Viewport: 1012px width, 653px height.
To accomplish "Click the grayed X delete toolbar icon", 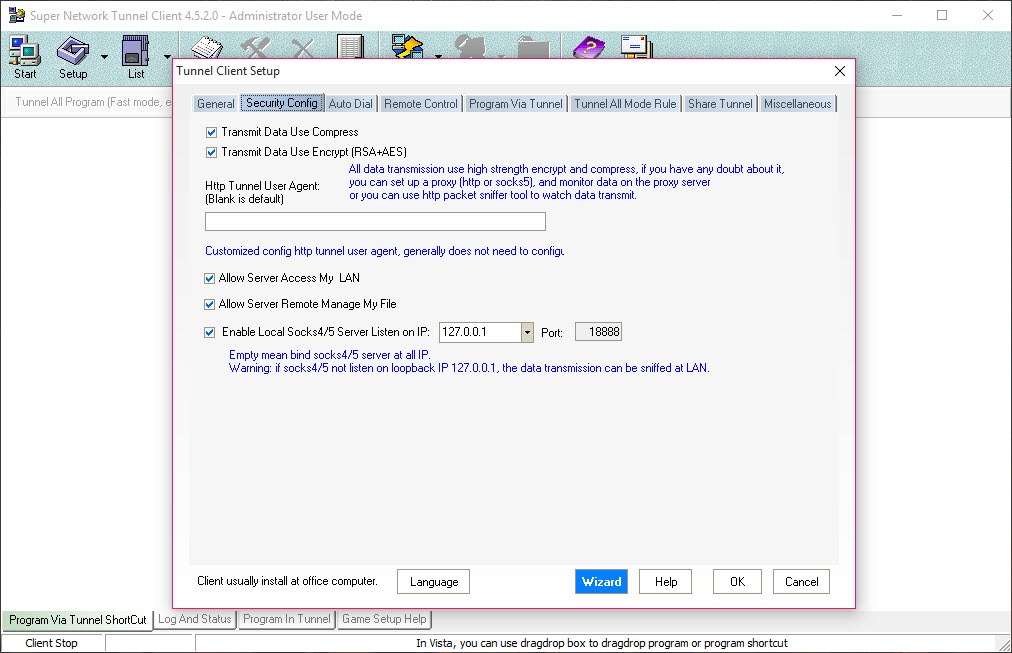I will pos(303,48).
